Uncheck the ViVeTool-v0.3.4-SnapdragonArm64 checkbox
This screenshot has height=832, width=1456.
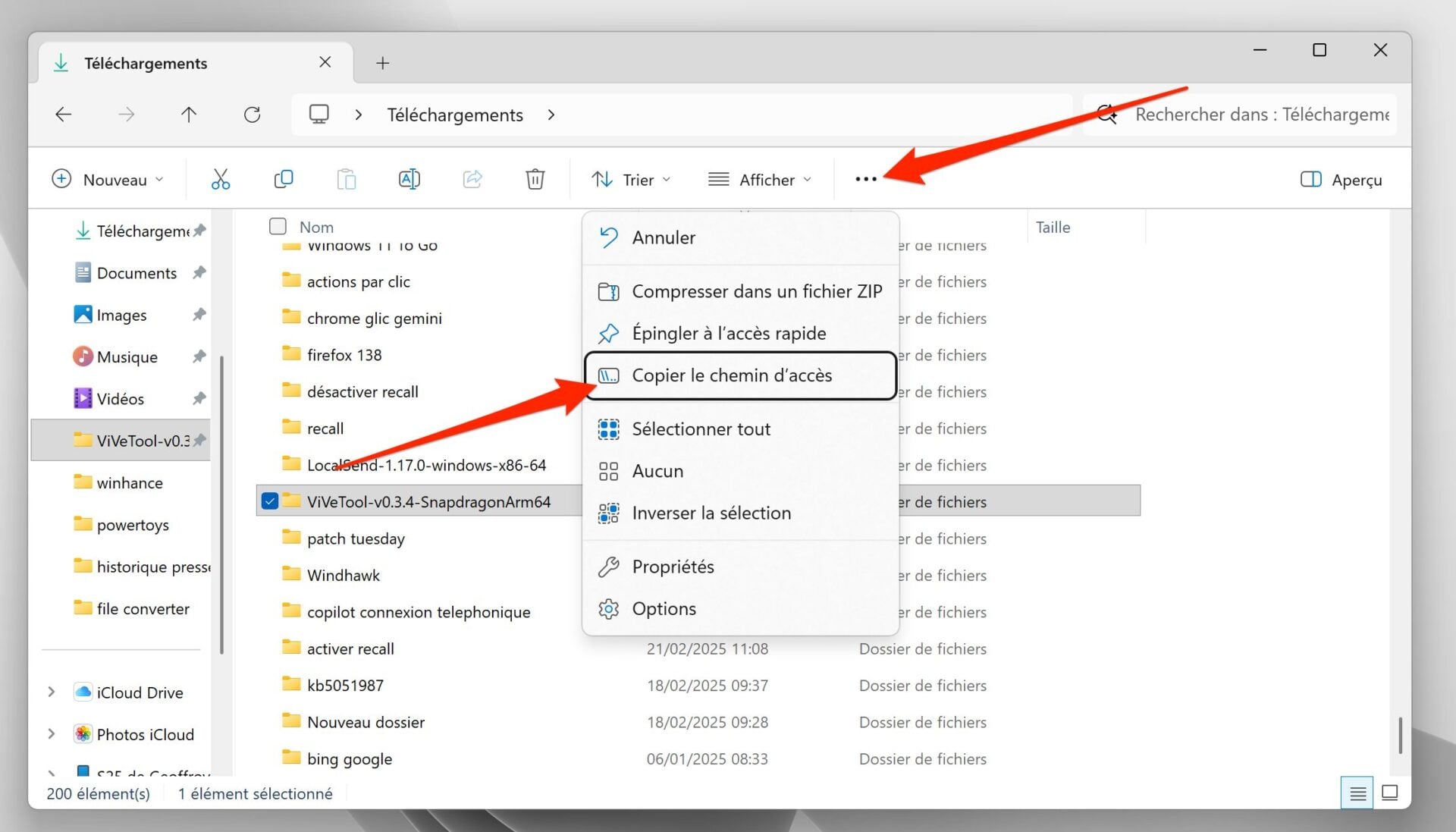tap(270, 501)
